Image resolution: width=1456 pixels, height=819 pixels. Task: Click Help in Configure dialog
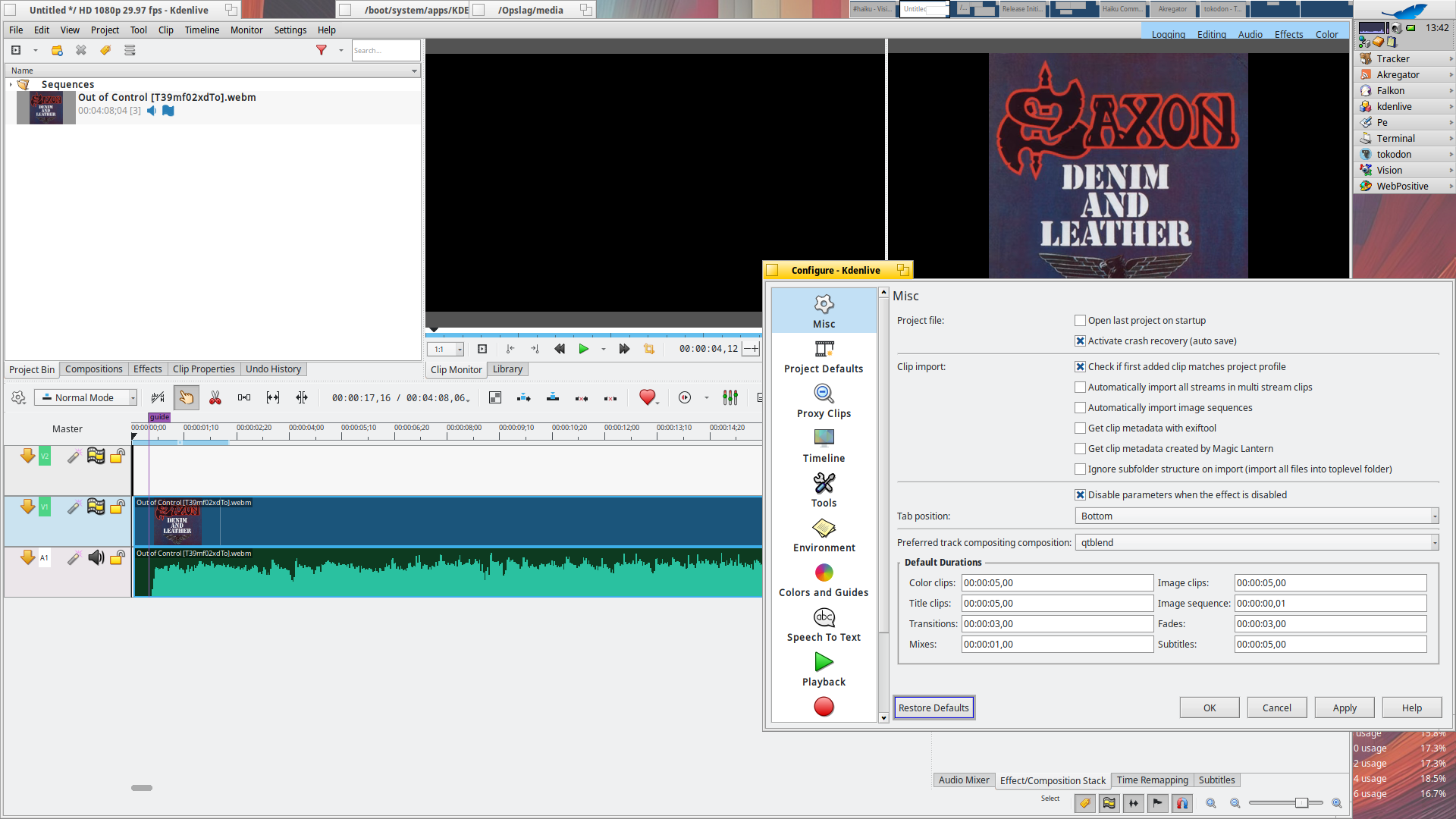(1411, 708)
